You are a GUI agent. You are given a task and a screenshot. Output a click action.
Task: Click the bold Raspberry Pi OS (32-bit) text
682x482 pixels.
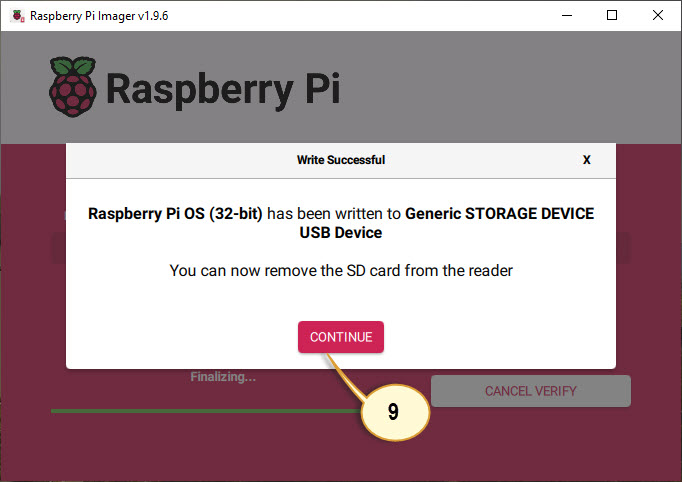(175, 214)
